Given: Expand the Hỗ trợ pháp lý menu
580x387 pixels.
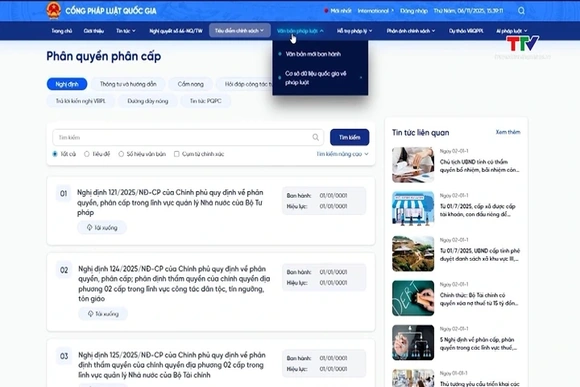Looking at the screenshot, I should tap(354, 31).
